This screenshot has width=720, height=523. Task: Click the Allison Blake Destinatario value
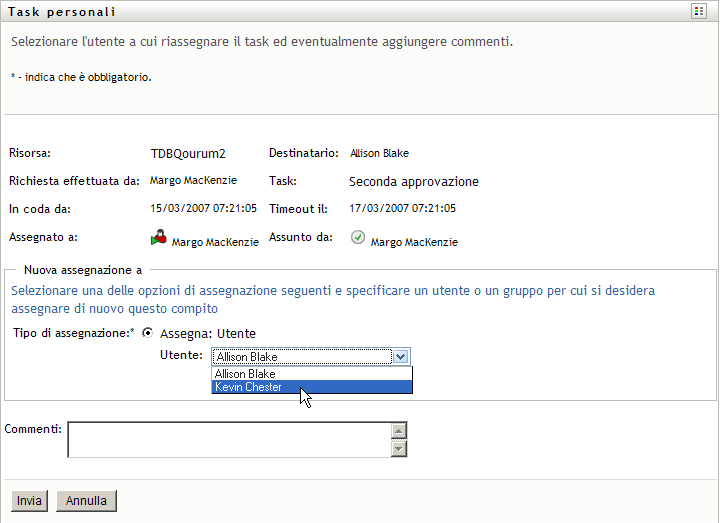click(x=379, y=154)
